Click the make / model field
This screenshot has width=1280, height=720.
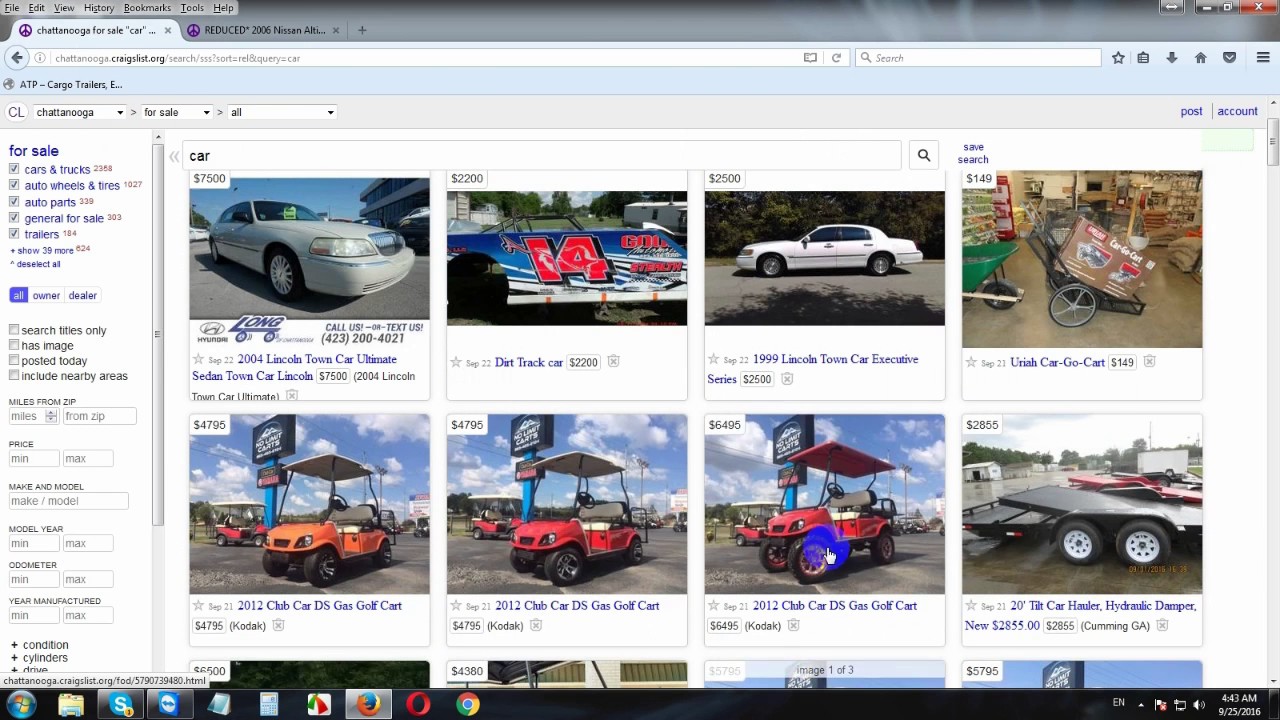pyautogui.click(x=68, y=501)
